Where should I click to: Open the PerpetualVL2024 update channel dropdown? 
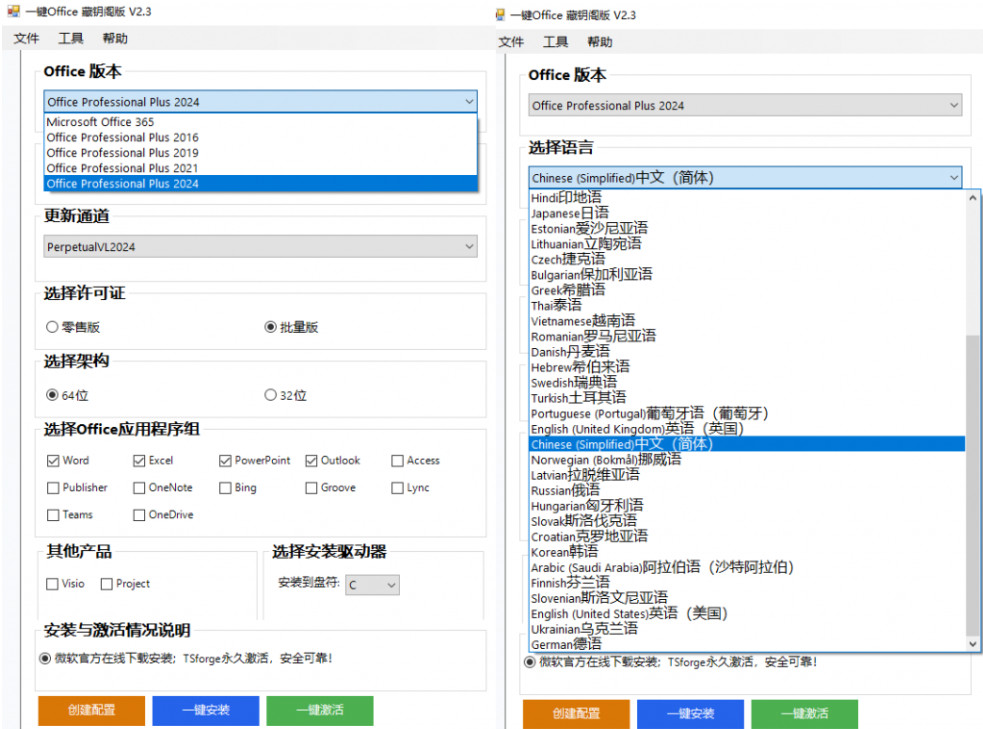[469, 246]
